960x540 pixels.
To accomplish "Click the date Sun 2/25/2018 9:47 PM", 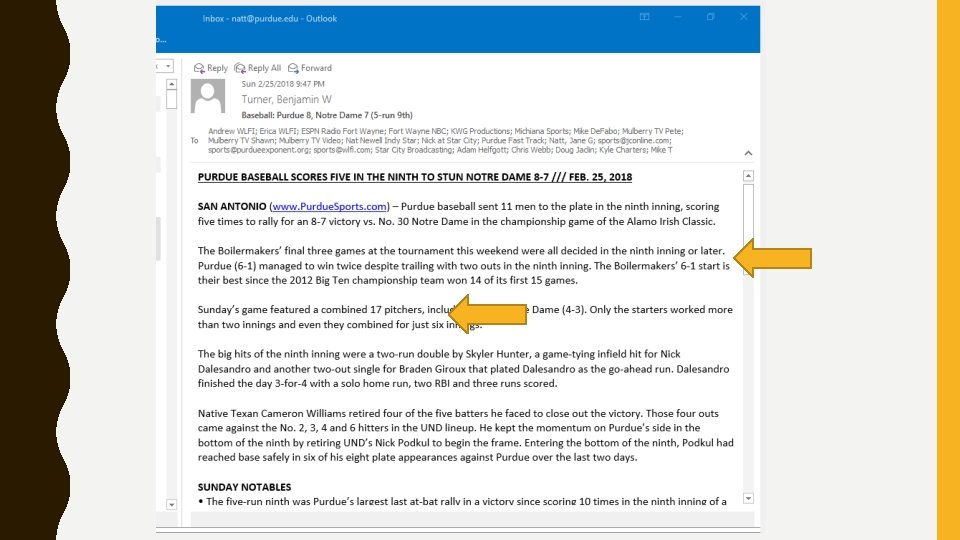I will [x=283, y=84].
